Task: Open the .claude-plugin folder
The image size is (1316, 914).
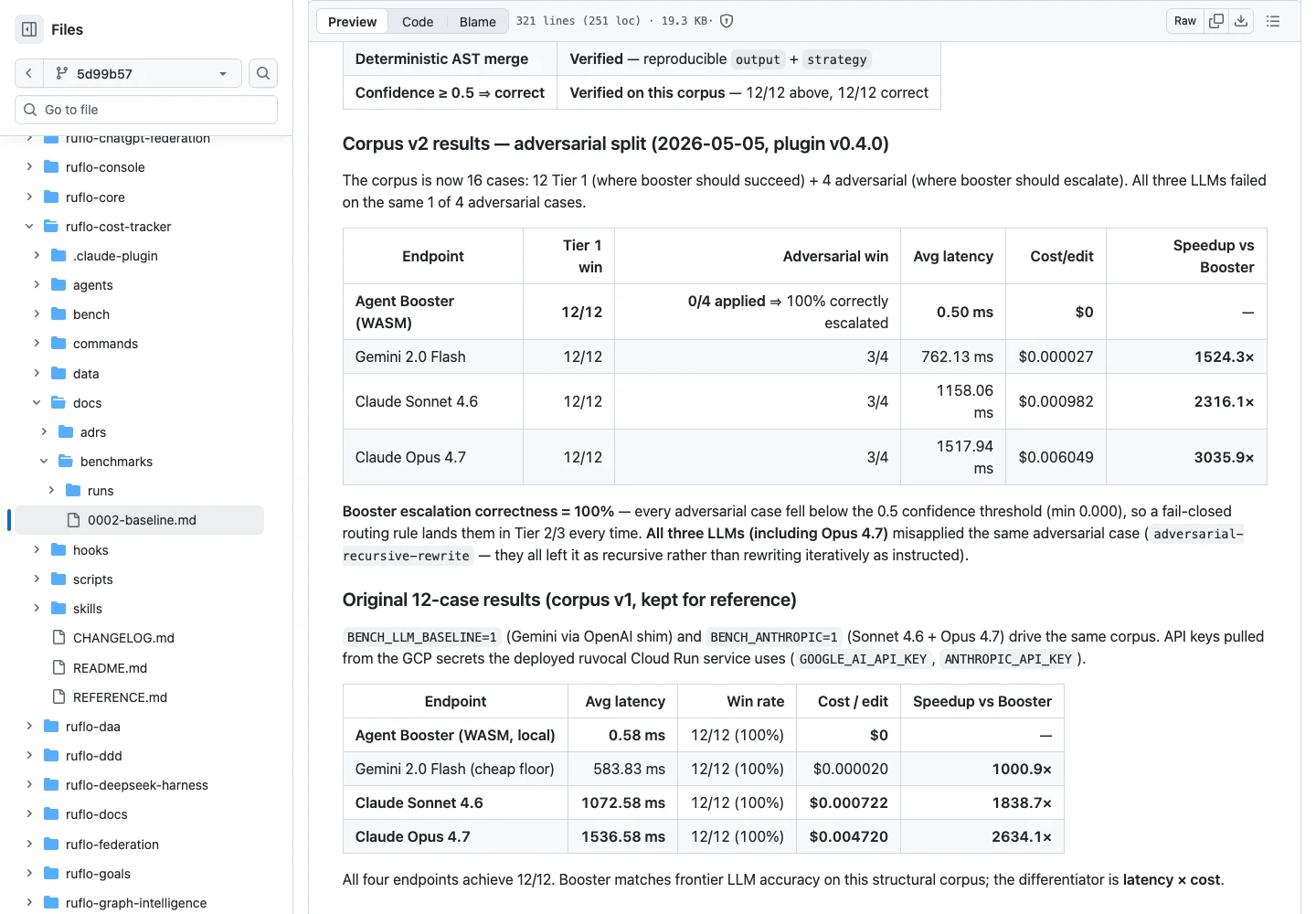Action: click(115, 255)
